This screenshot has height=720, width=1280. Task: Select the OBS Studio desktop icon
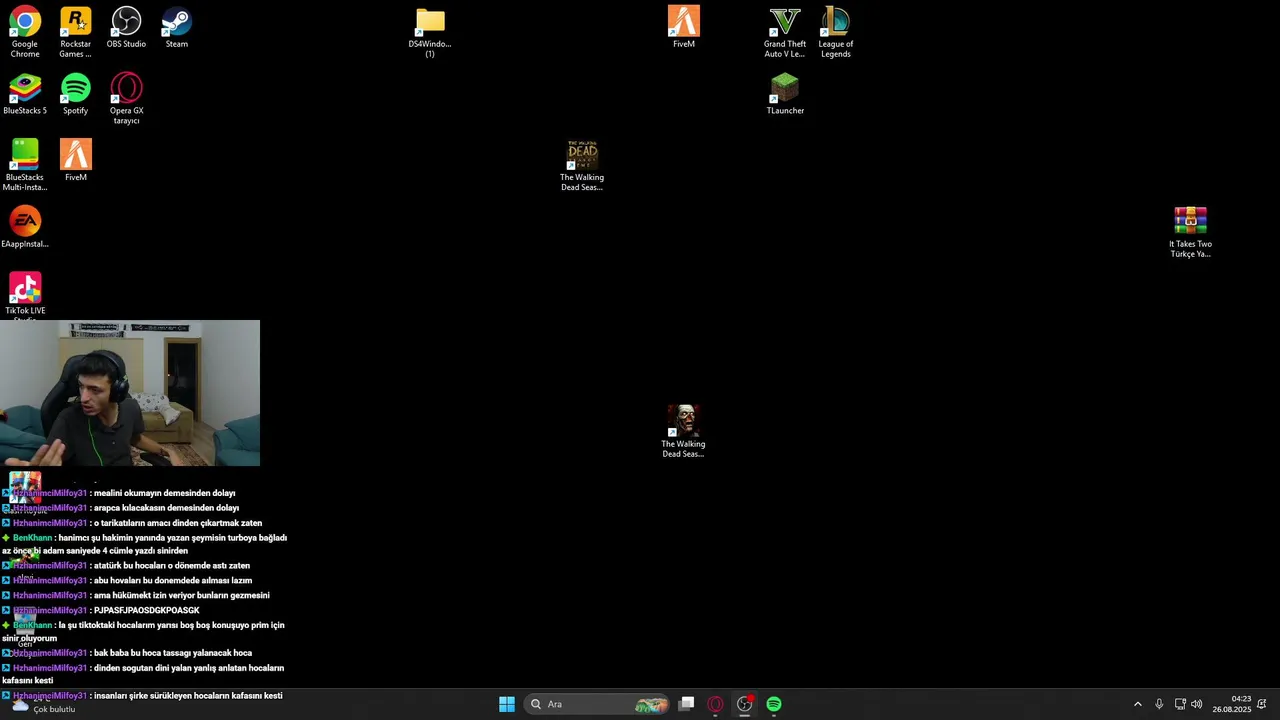click(126, 28)
